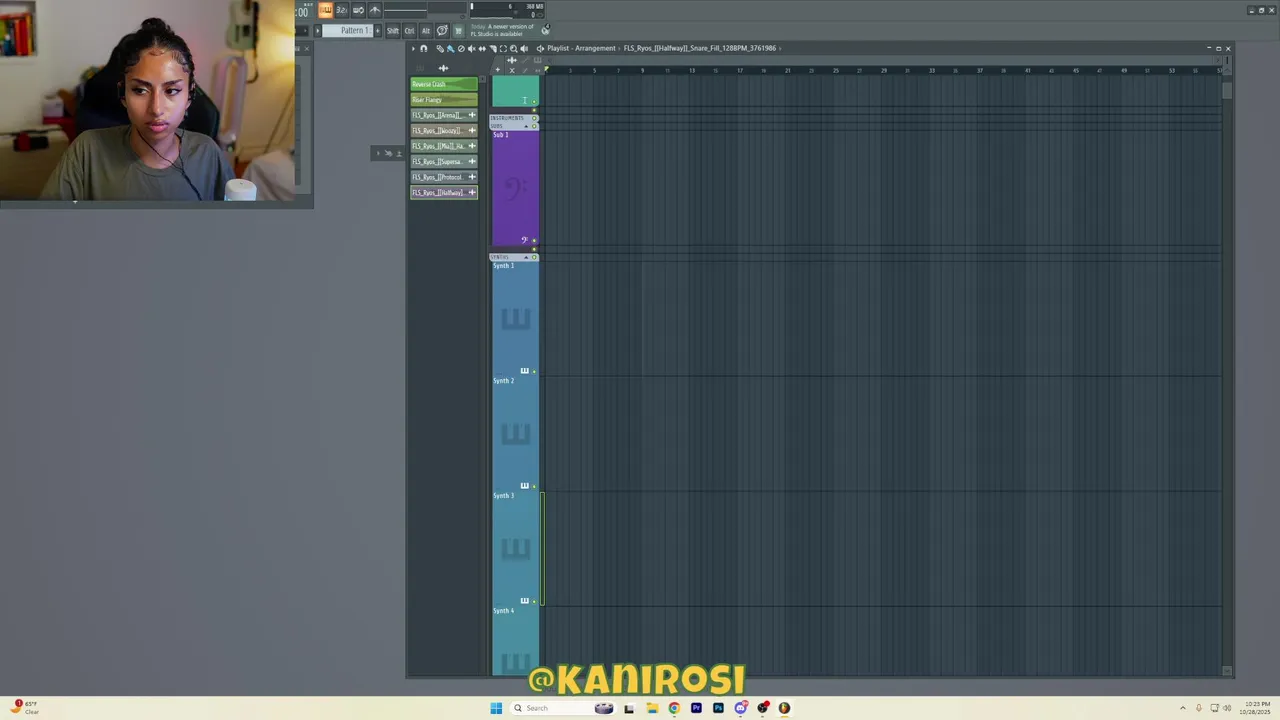Viewport: 1280px width, 720px height.
Task: Click FLS_Ryos Halfway Snare_Fill breadcrumb title
Action: click(x=700, y=48)
